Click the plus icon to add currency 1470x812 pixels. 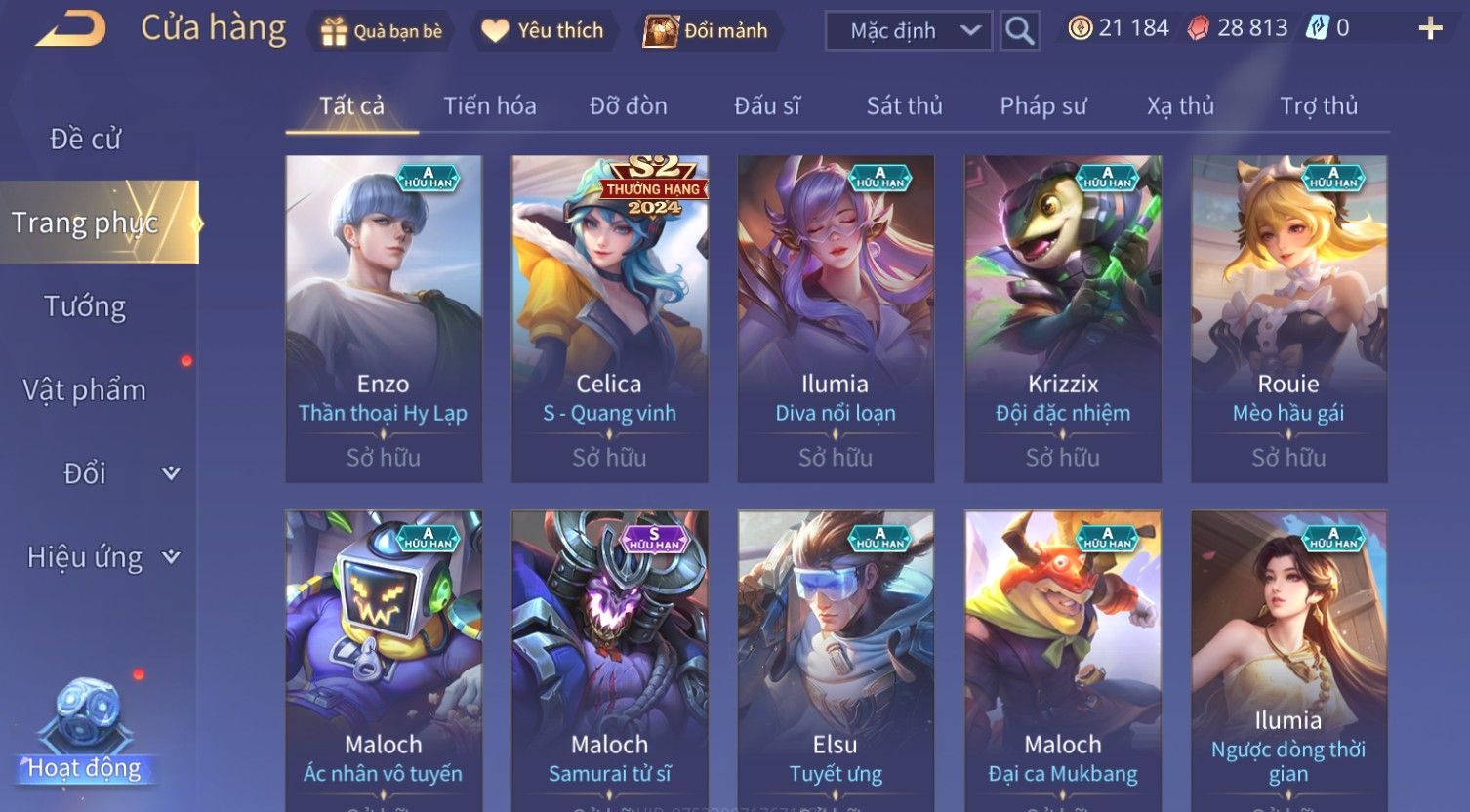tap(1430, 29)
